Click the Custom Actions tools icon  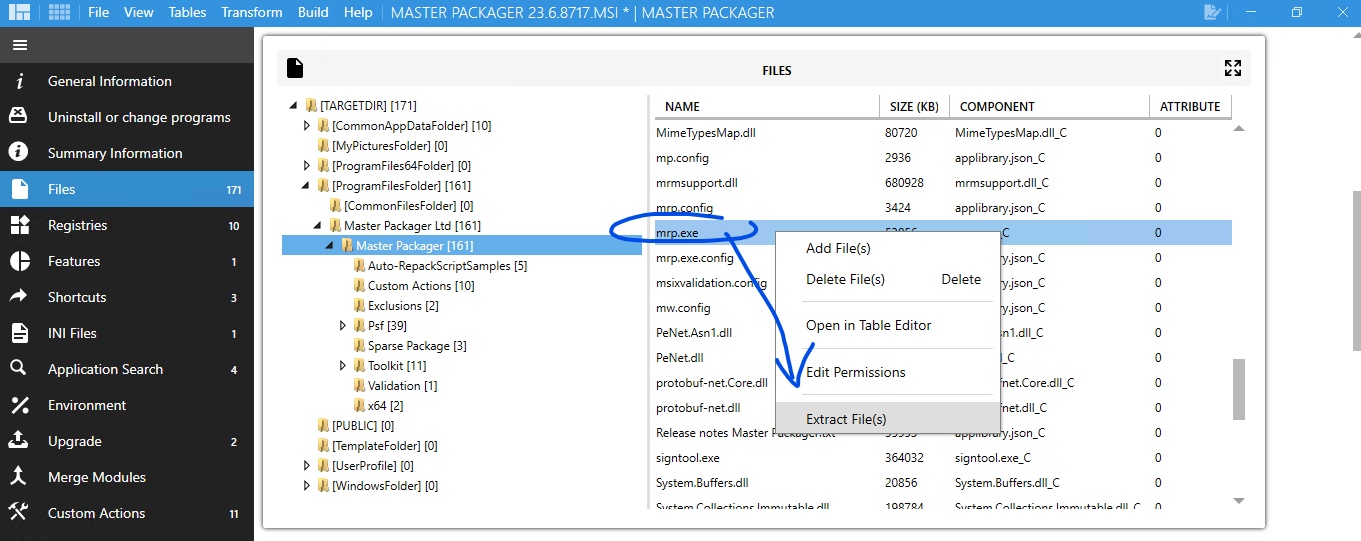[19, 513]
